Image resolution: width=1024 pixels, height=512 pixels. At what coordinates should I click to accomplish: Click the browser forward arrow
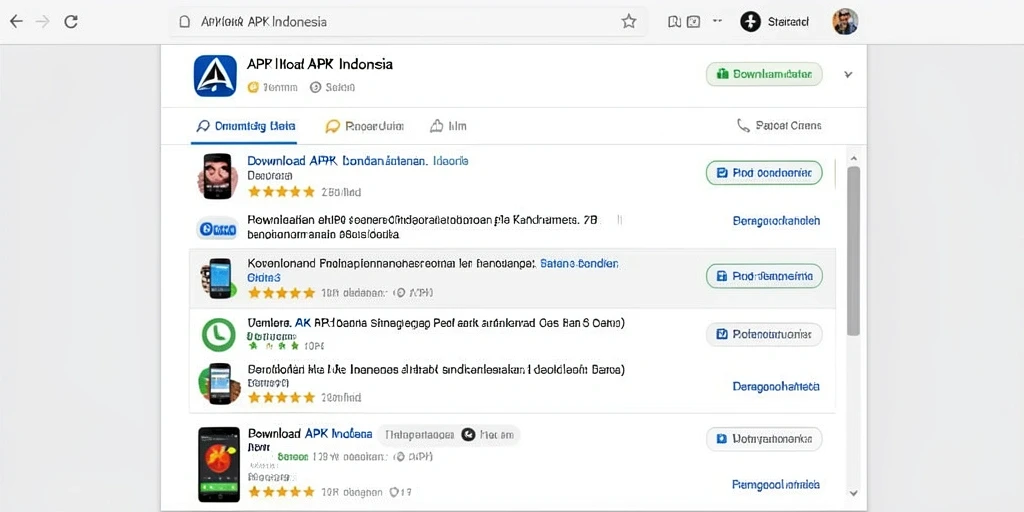point(43,22)
